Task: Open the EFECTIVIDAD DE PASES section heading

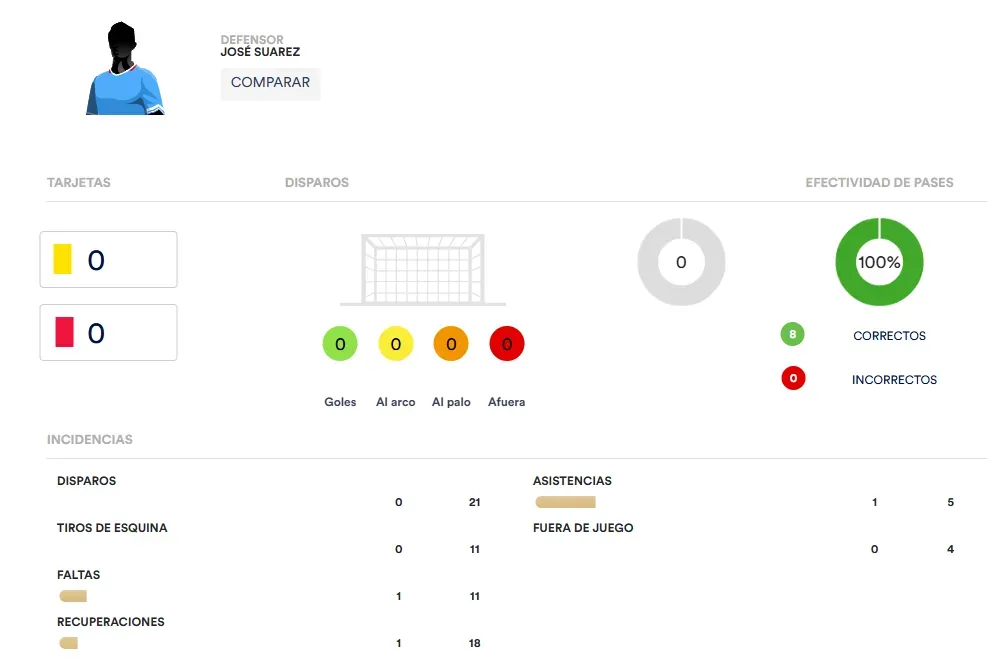Action: [x=879, y=183]
